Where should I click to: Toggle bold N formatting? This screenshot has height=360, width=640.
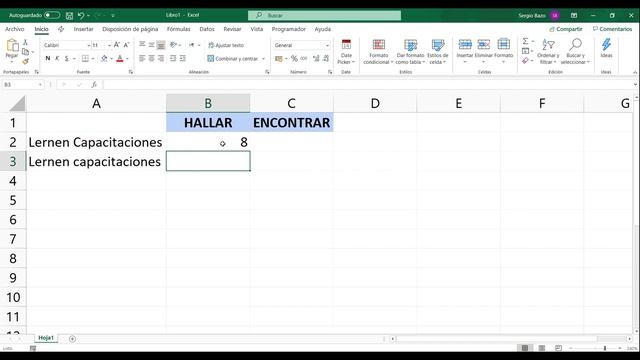coord(48,58)
